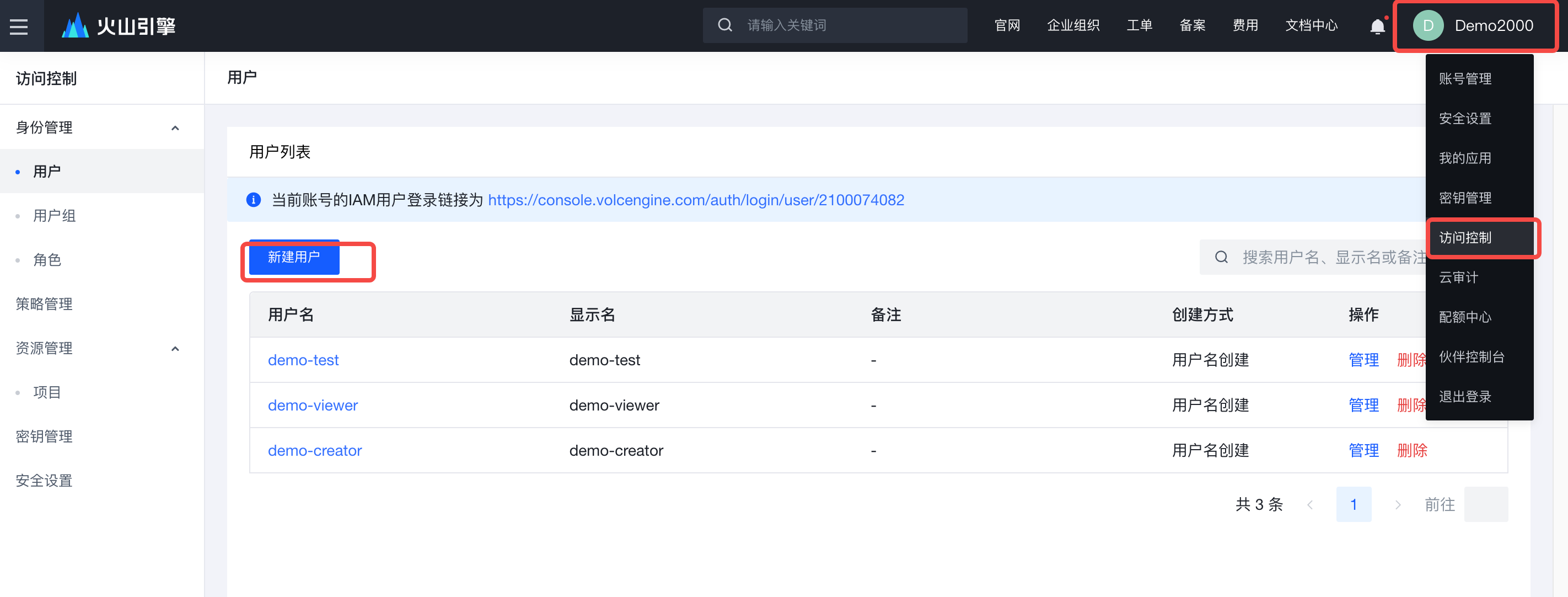
Task: Collapse the 资源管理 section
Action: (175, 349)
